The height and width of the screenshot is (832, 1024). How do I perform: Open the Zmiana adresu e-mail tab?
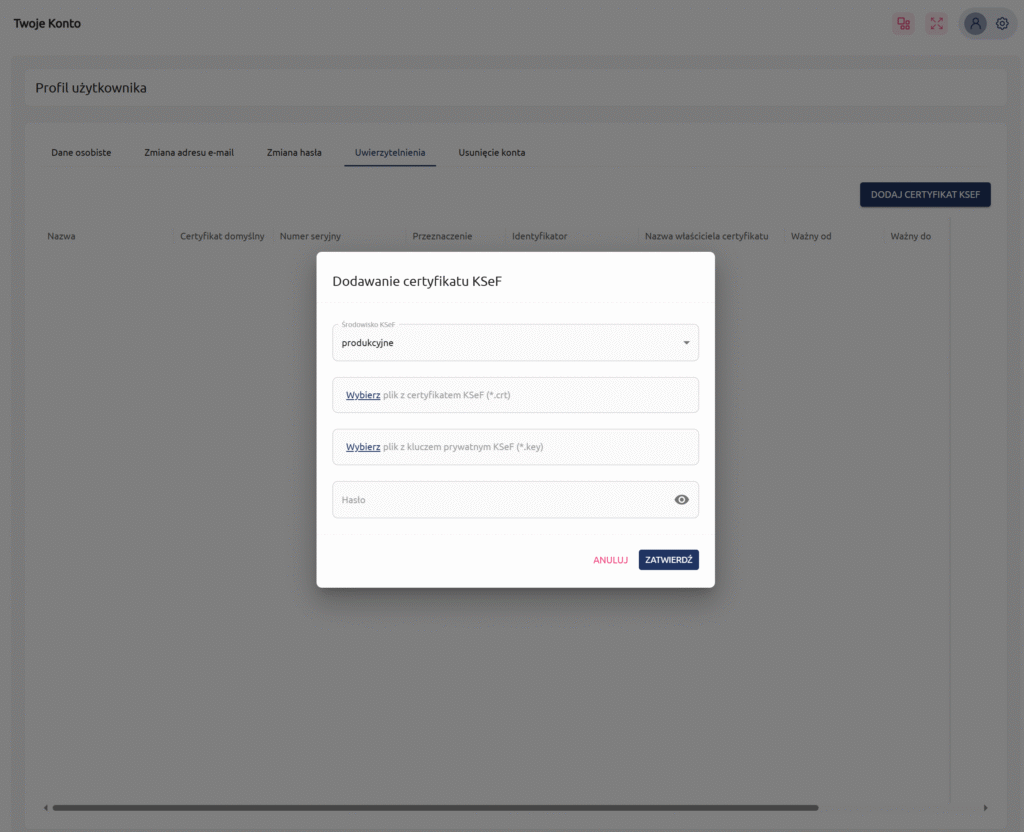point(189,153)
